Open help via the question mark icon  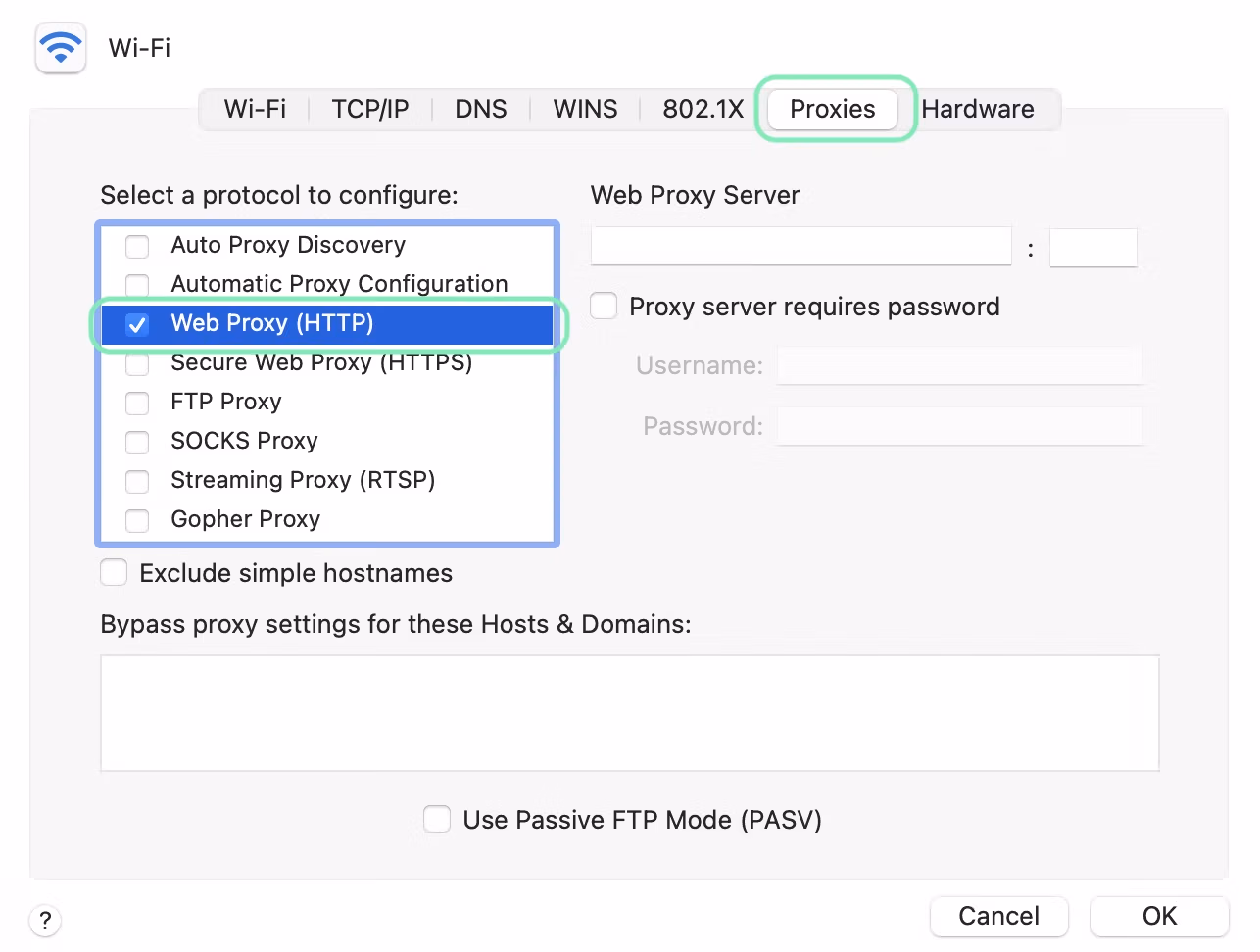pyautogui.click(x=44, y=921)
